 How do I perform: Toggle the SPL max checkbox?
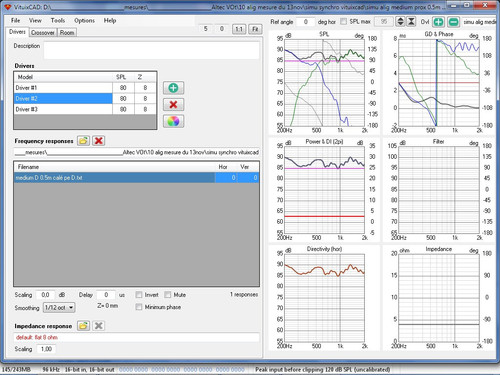(343, 21)
